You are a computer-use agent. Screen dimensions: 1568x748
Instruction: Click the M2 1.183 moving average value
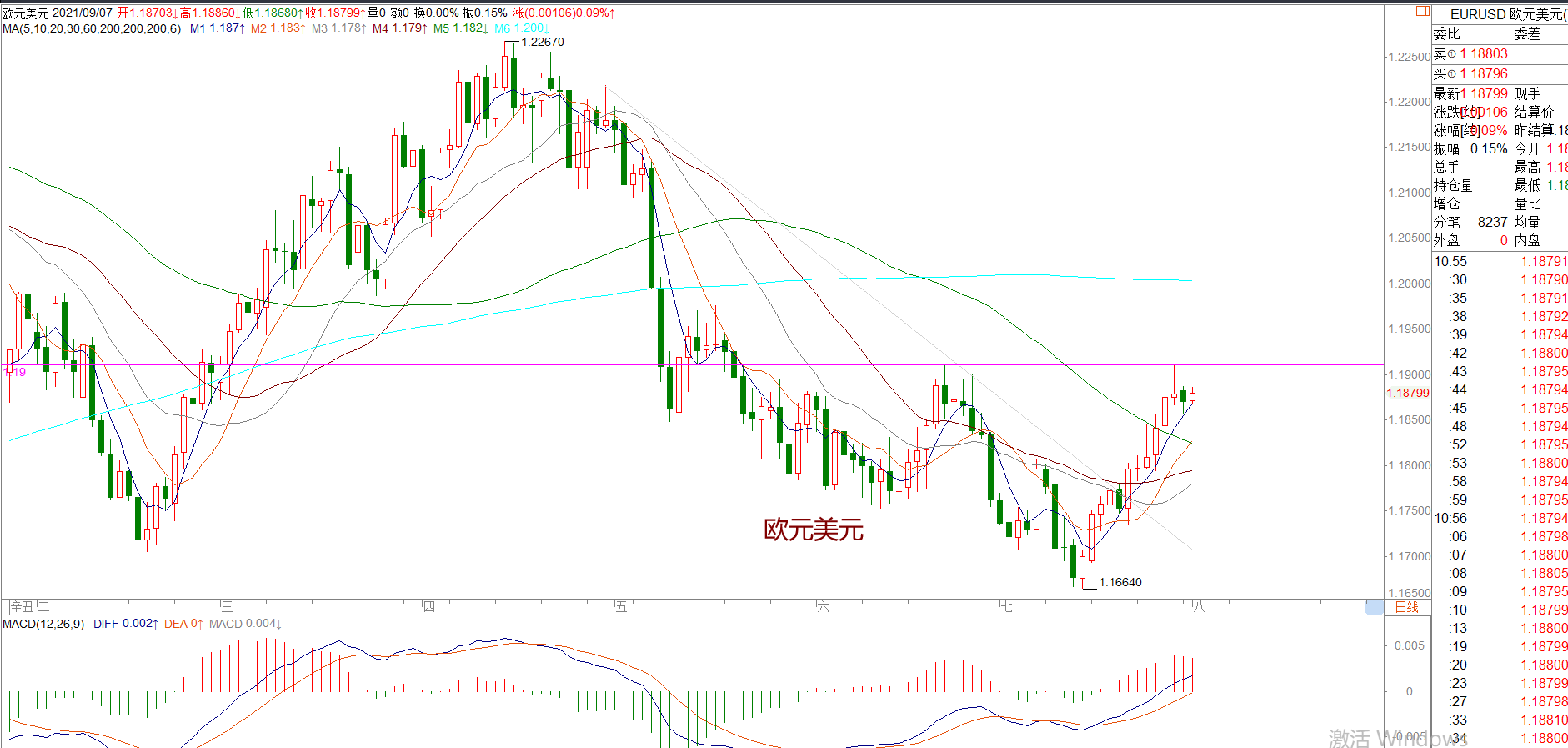point(278,28)
